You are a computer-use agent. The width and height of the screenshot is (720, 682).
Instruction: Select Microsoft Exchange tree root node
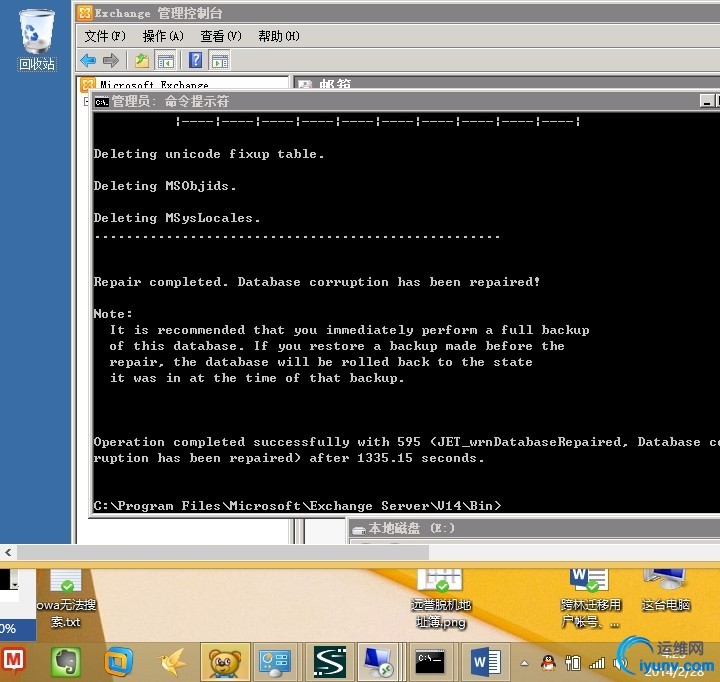(x=154, y=85)
